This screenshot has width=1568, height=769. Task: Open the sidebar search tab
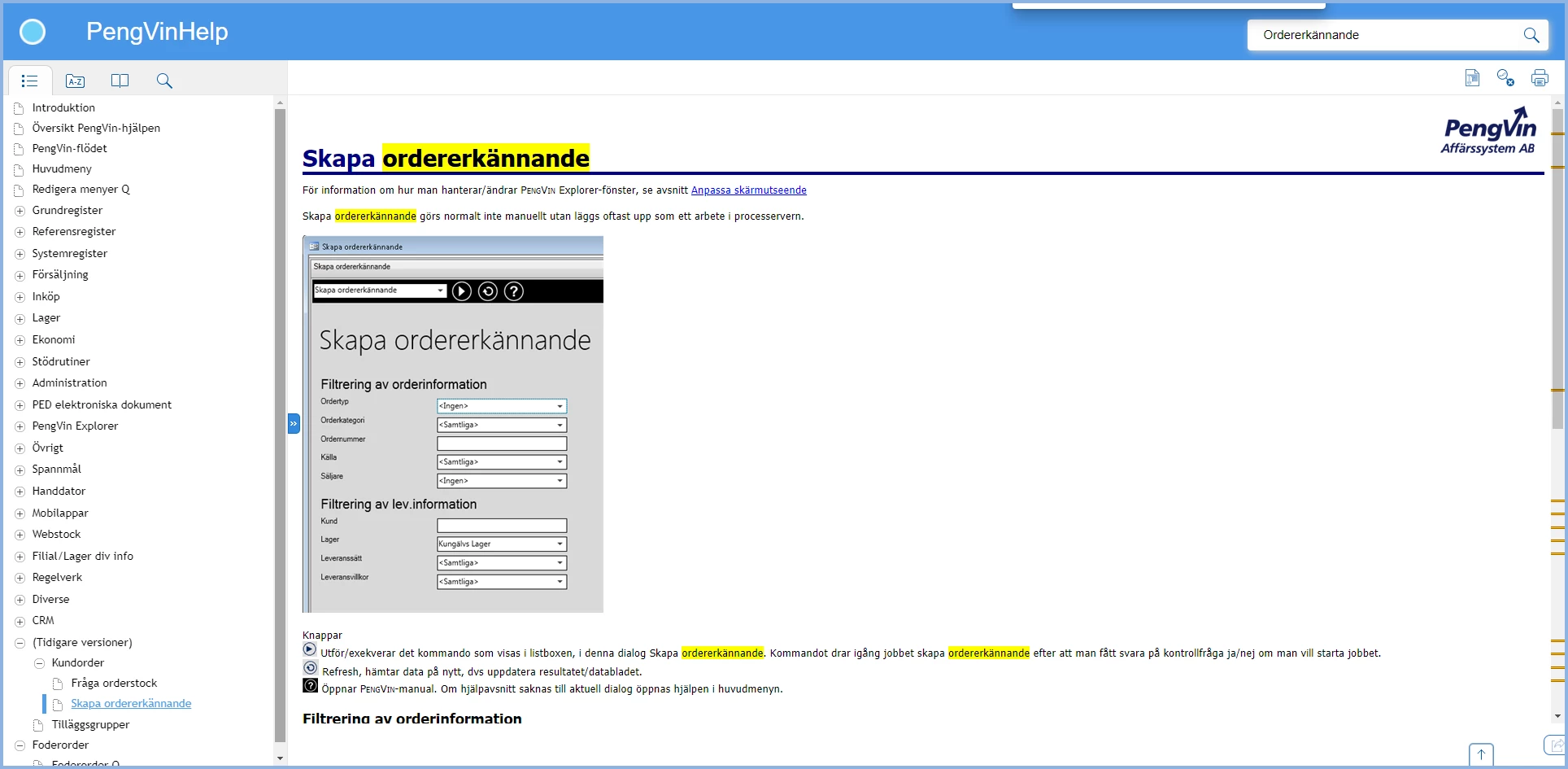pos(164,81)
